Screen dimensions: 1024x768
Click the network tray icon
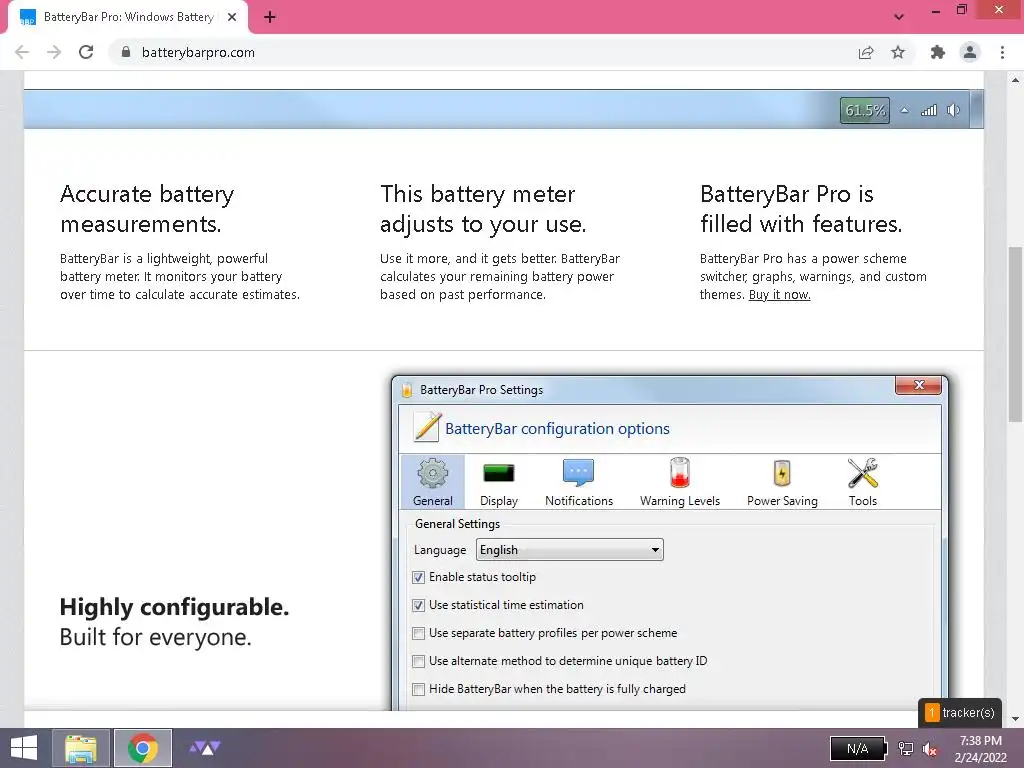point(906,749)
